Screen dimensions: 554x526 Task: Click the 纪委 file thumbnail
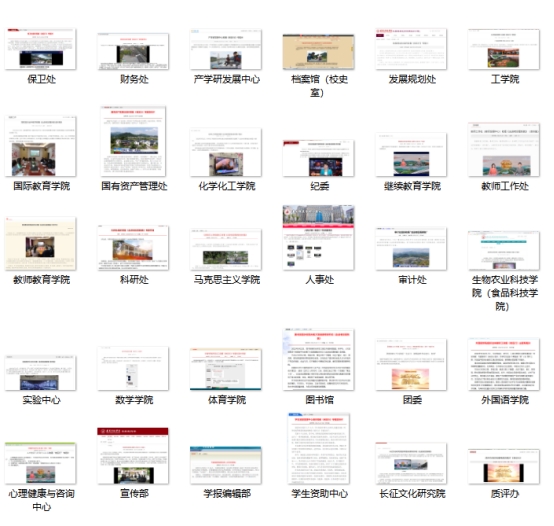point(318,158)
